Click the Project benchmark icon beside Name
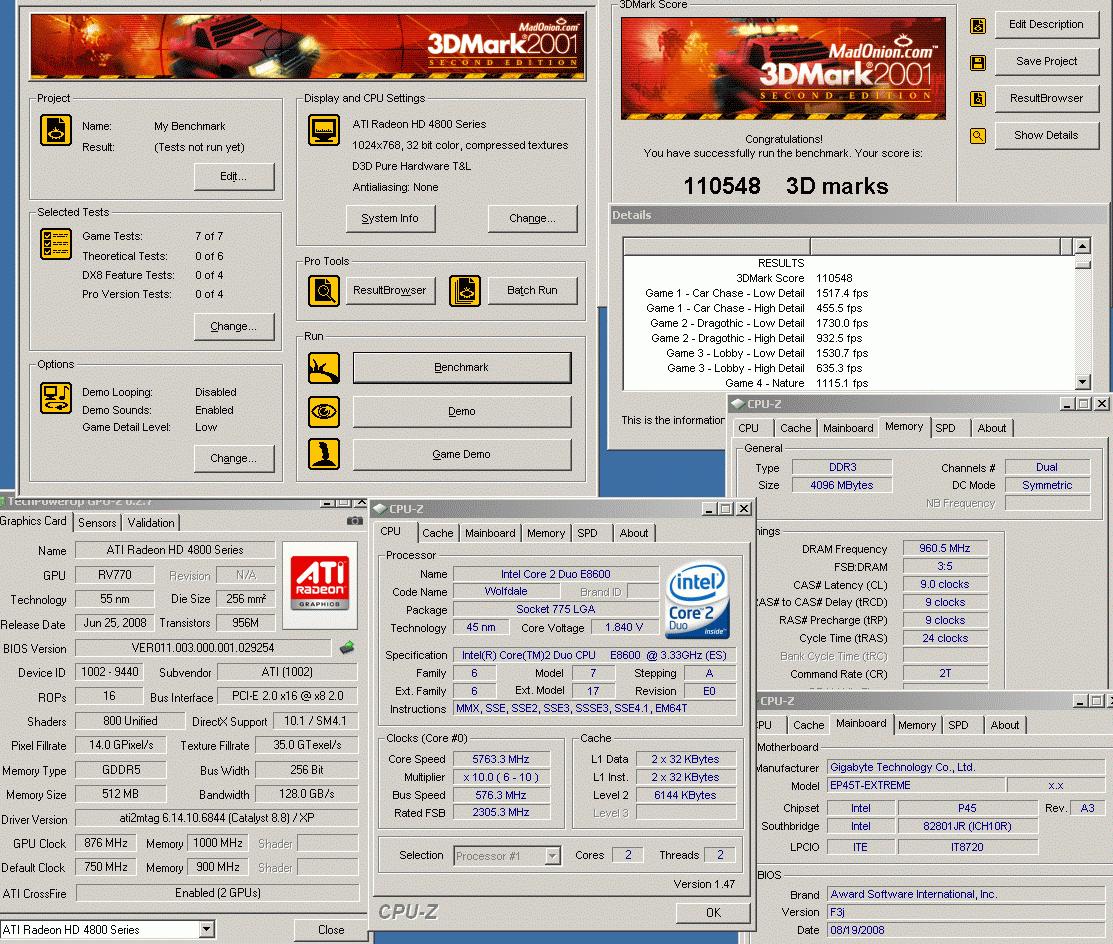The image size is (1113, 944). click(x=55, y=130)
